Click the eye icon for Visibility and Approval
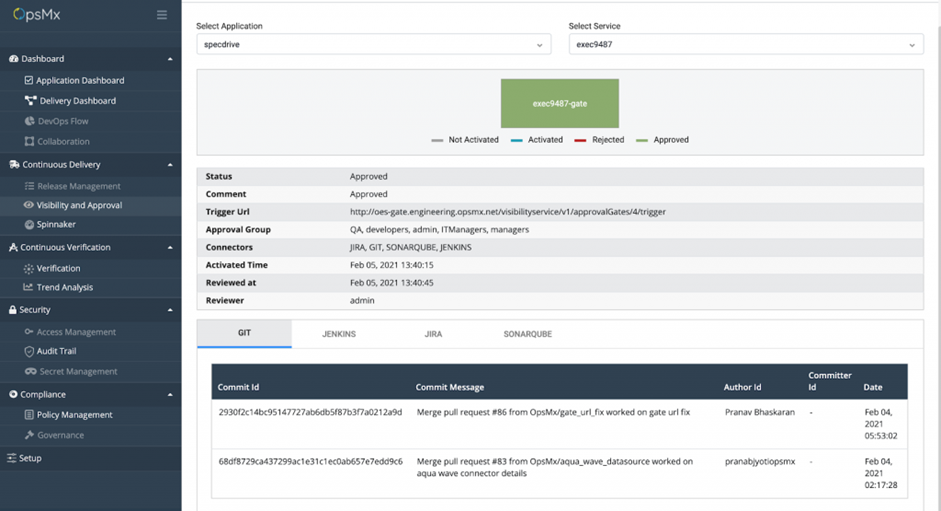The height and width of the screenshot is (511, 941). point(29,205)
